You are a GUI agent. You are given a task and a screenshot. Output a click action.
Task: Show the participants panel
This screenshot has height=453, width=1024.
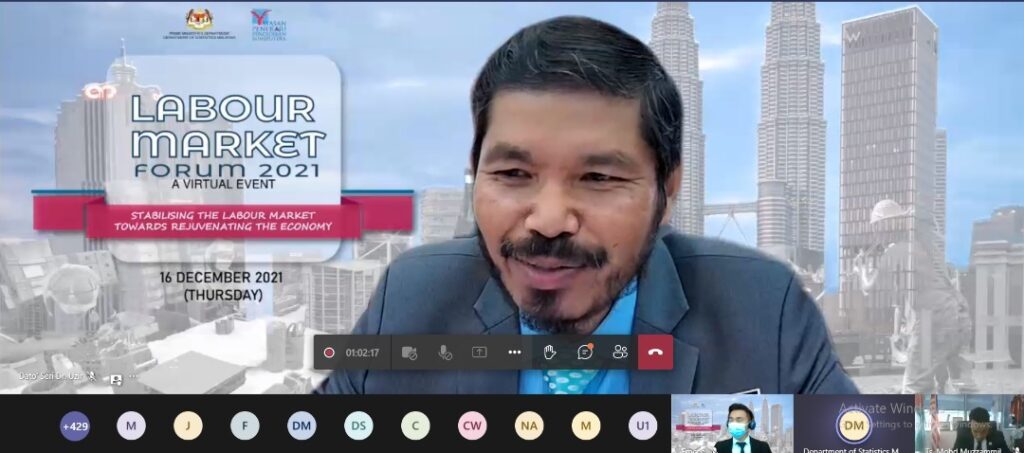coord(620,352)
